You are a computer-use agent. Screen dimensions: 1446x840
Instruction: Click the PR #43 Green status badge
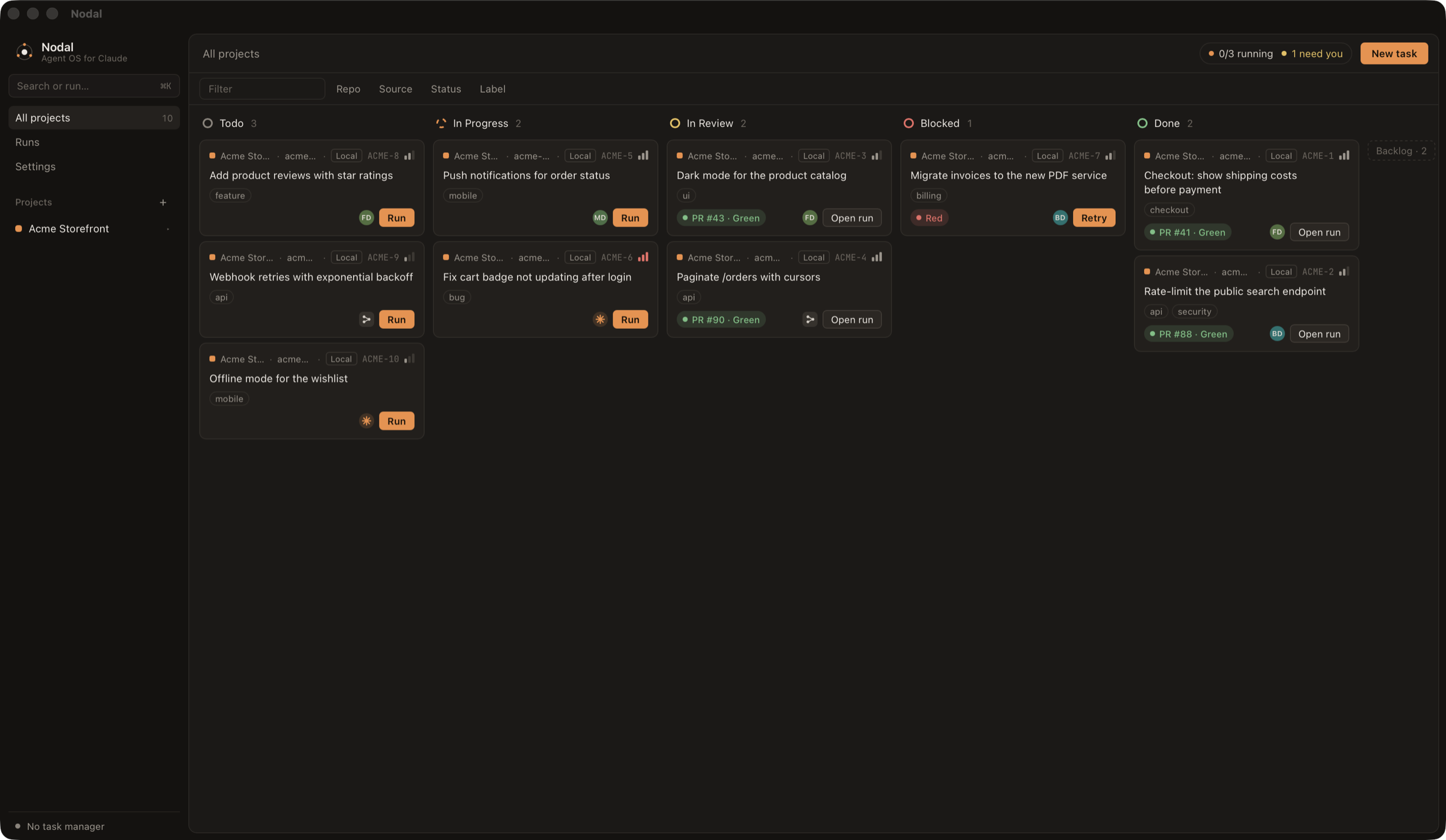coord(721,218)
